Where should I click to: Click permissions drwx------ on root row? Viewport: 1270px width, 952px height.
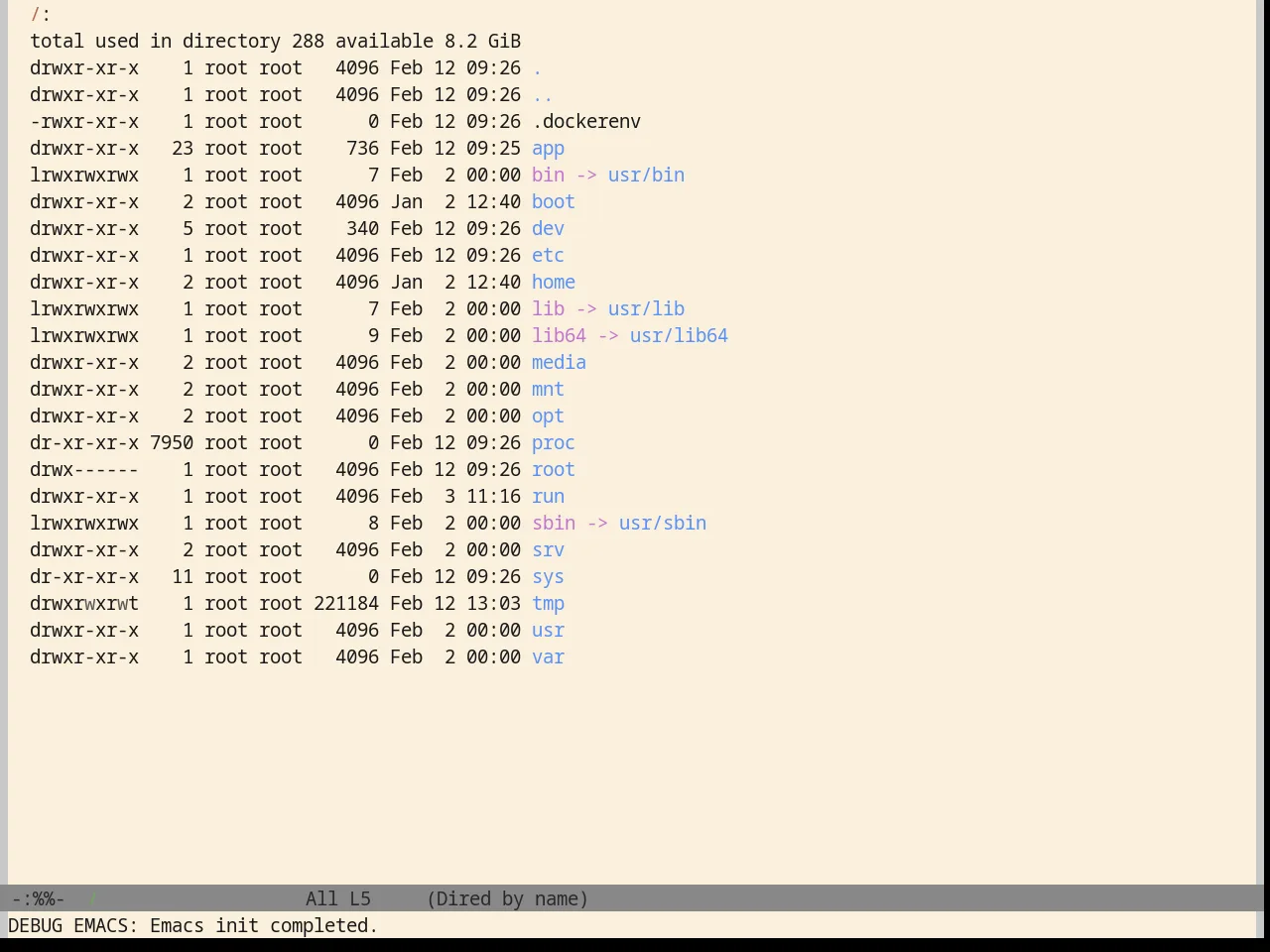pos(84,470)
